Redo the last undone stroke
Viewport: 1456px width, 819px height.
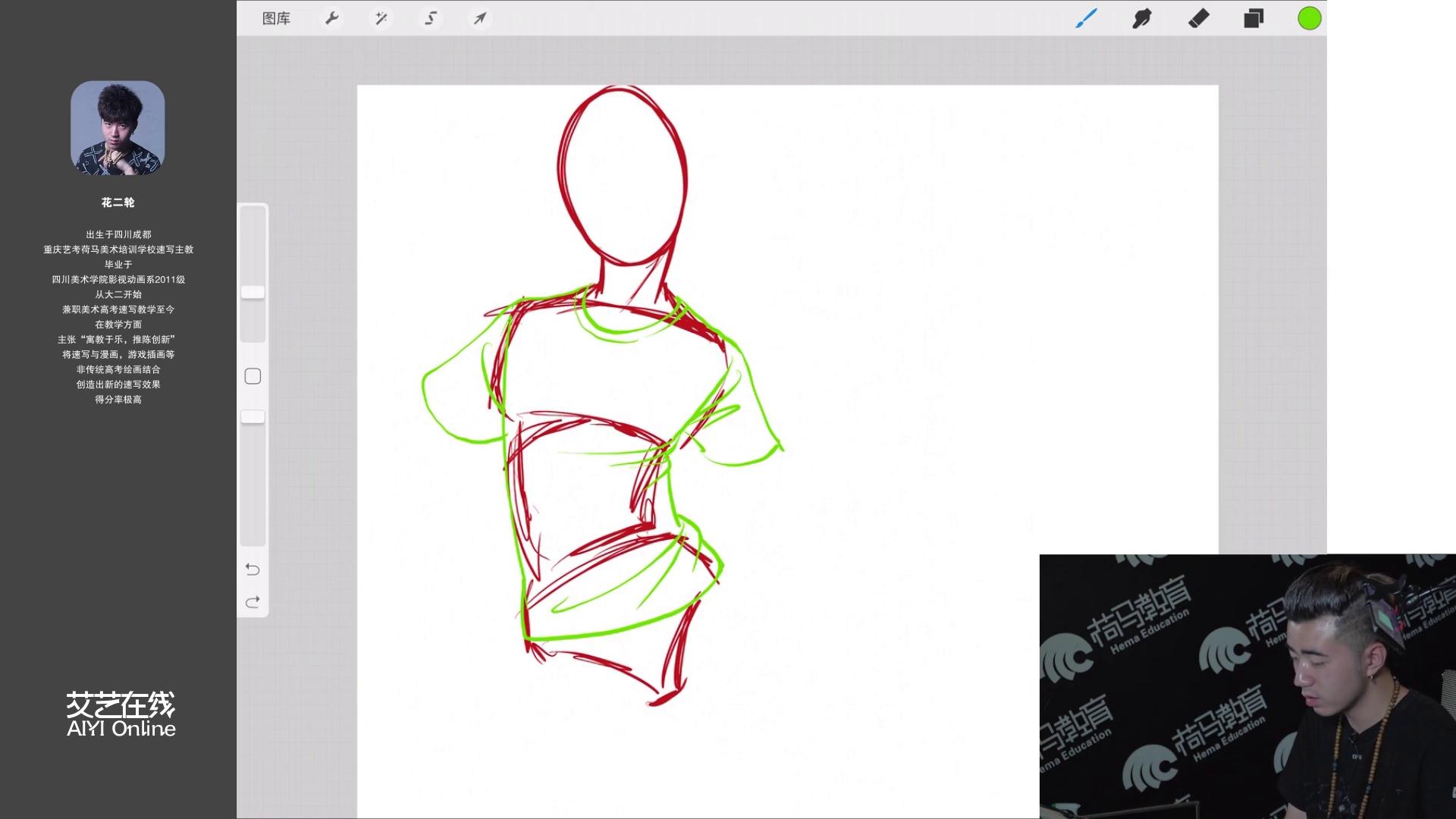coord(253,601)
